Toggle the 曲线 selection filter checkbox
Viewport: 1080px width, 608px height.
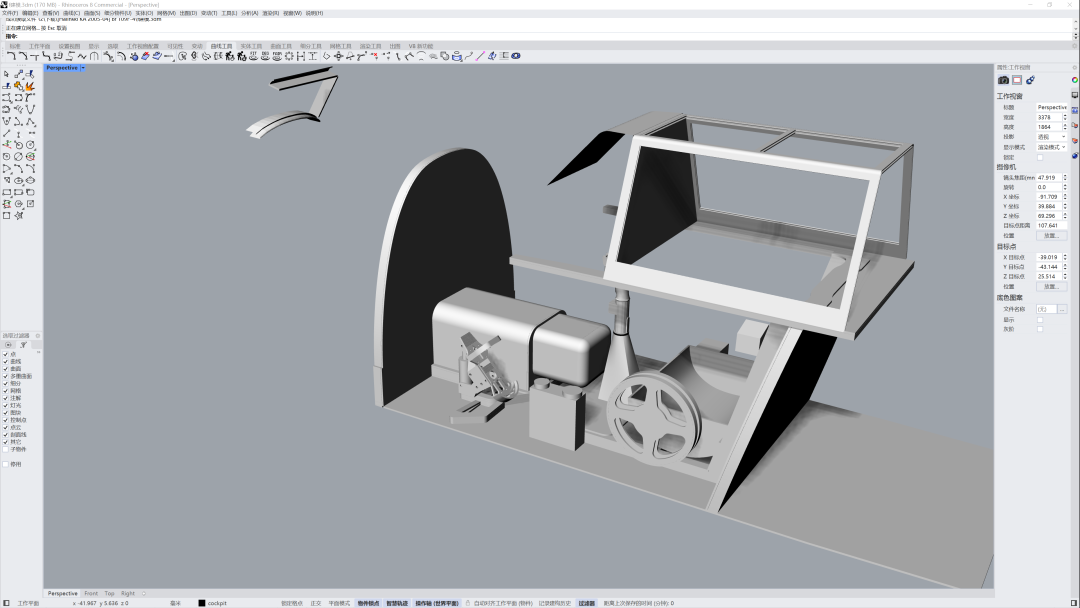(6, 361)
